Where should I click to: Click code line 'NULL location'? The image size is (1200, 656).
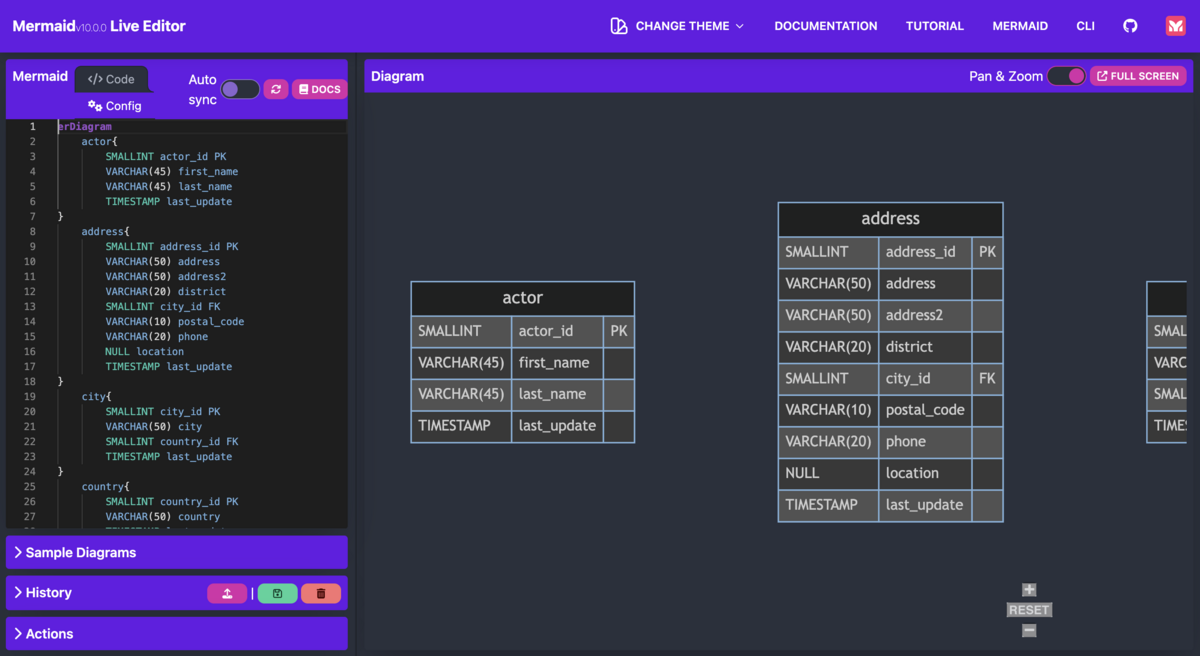(144, 352)
